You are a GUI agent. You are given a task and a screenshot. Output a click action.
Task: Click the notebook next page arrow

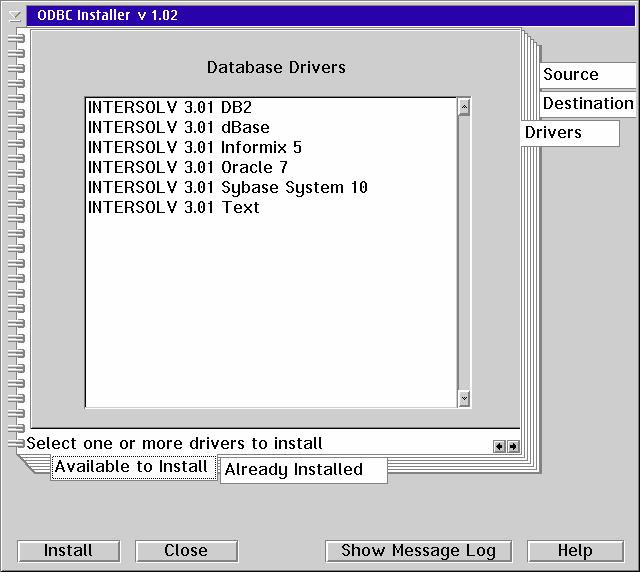[513, 447]
